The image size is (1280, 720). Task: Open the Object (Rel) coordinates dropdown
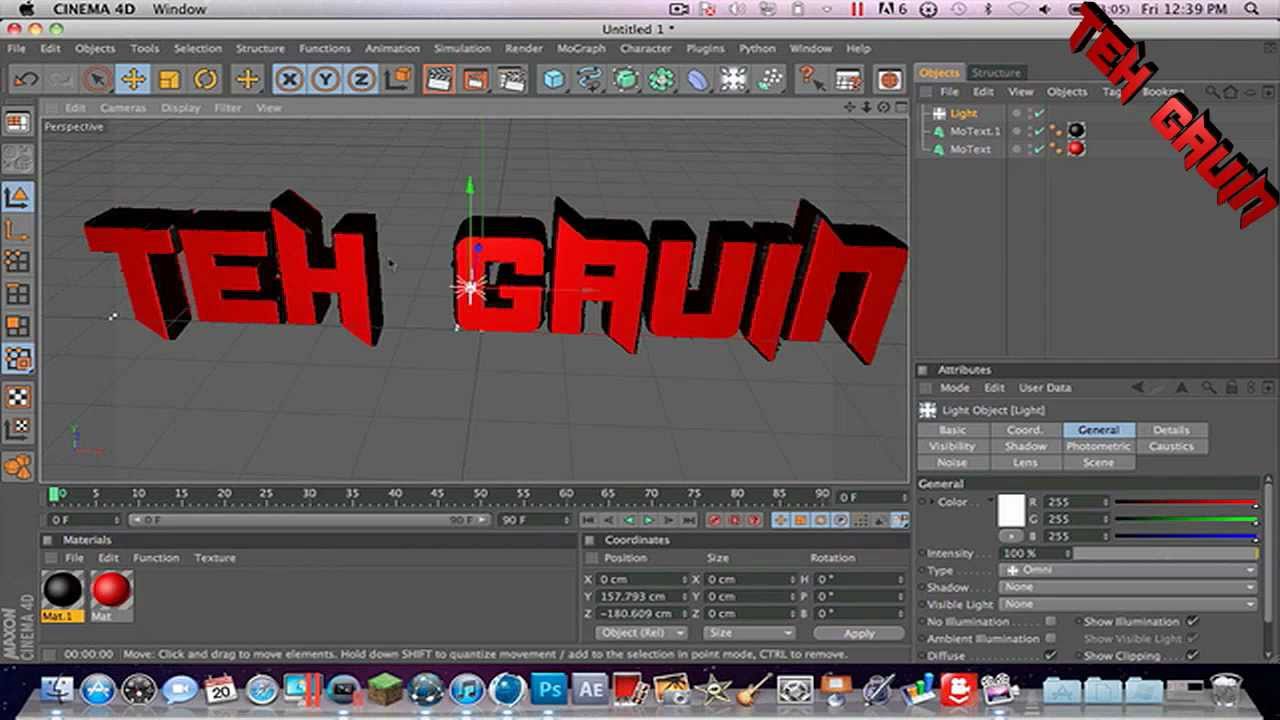pyautogui.click(x=641, y=633)
